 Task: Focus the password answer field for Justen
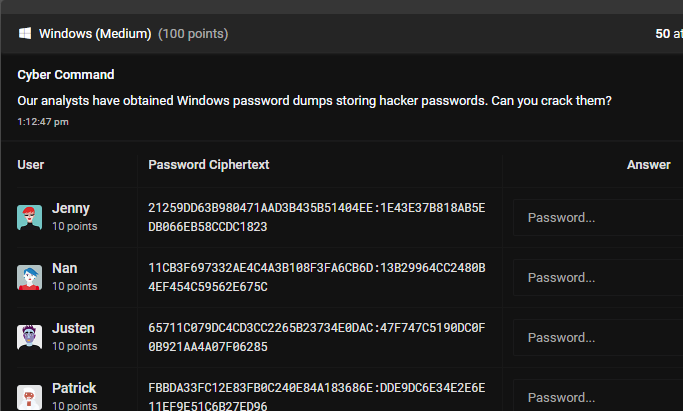click(597, 337)
